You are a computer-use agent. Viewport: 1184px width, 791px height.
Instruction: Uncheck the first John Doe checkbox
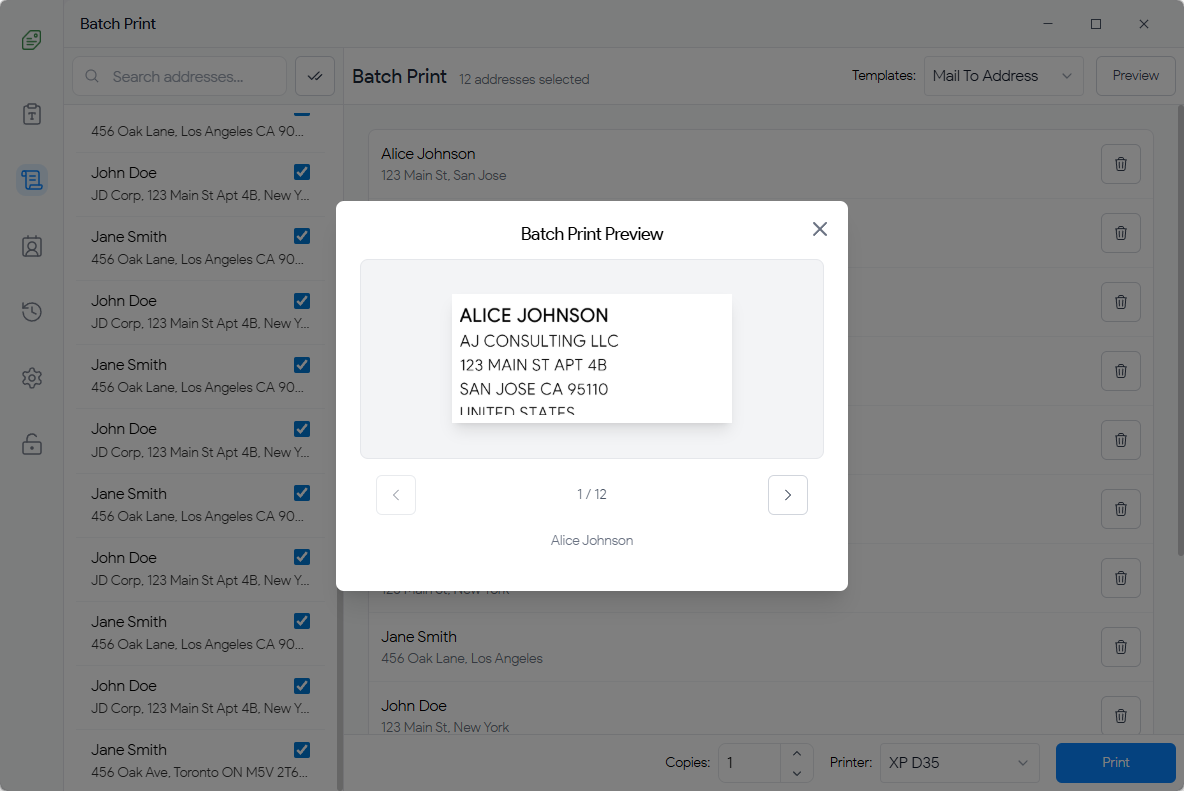(x=302, y=172)
